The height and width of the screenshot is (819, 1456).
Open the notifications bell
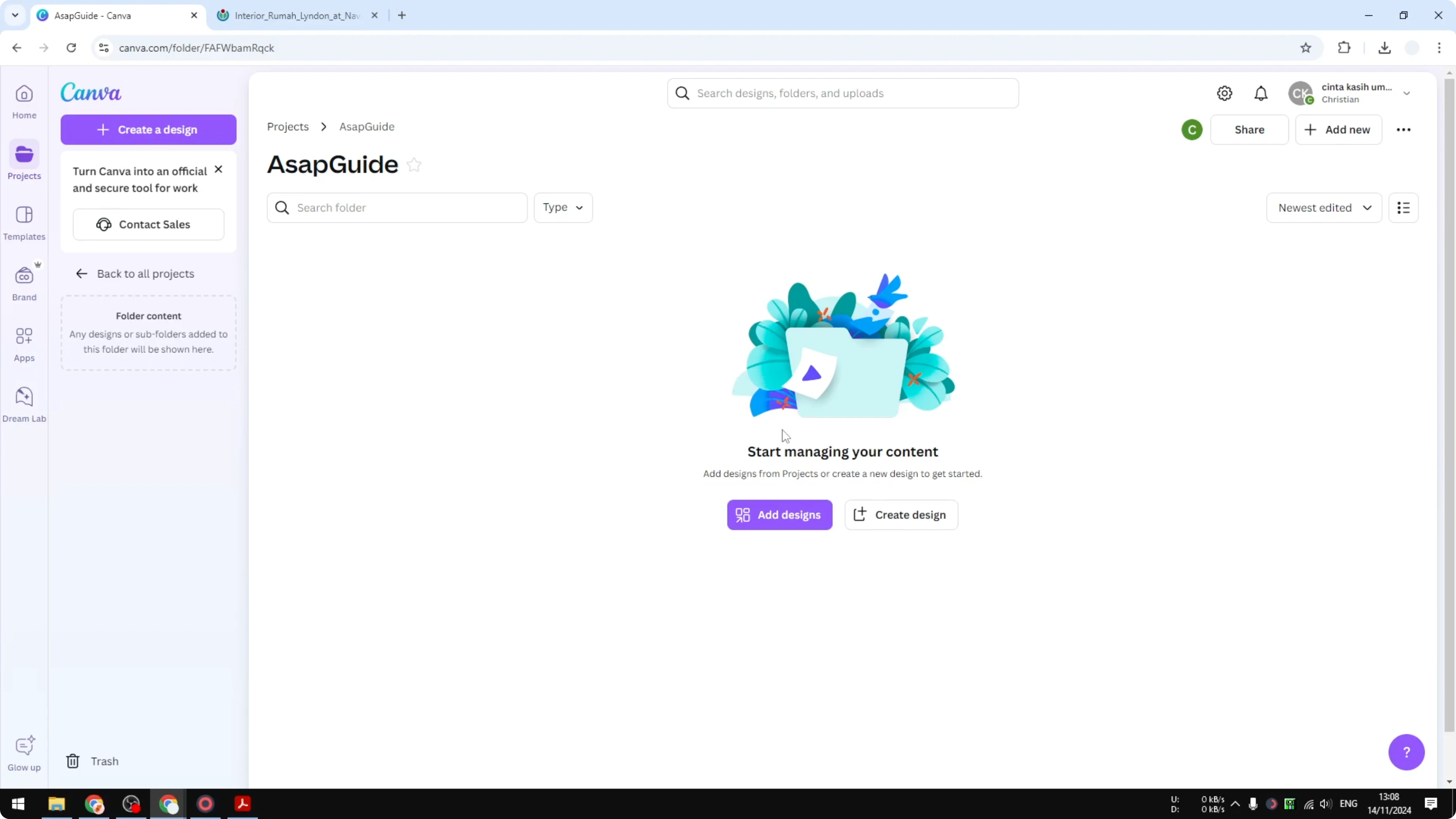(1261, 93)
